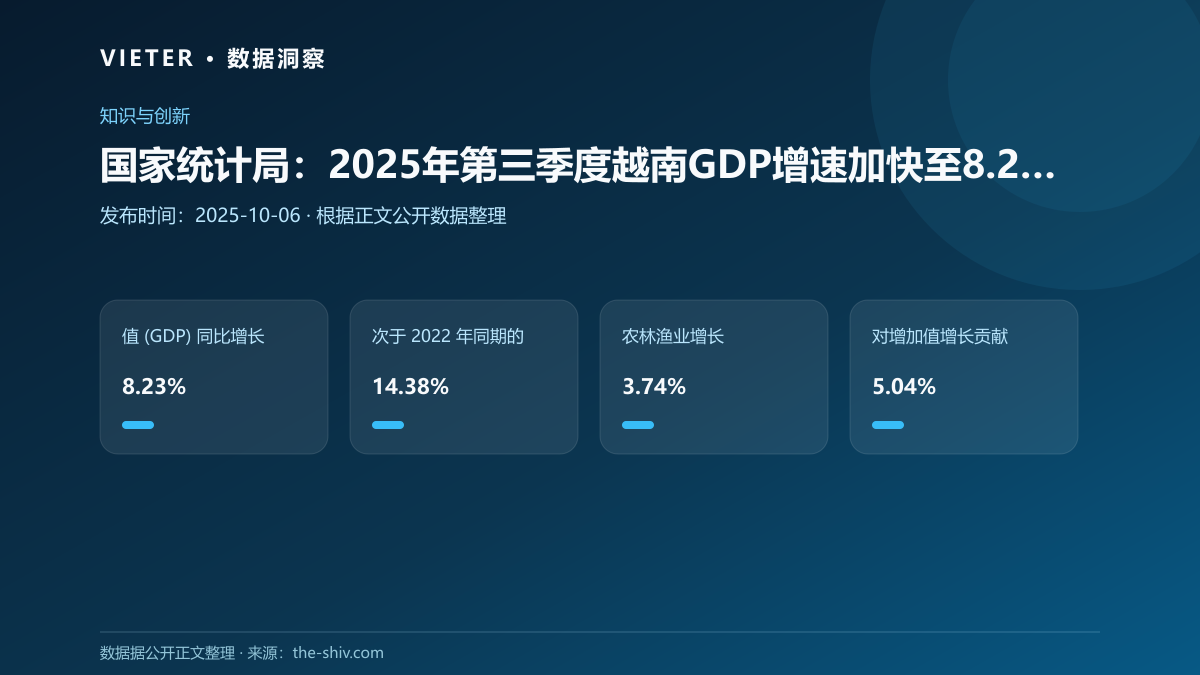1200x675 pixels.
Task: Click the blue bar under 3.74%
Action: click(638, 425)
